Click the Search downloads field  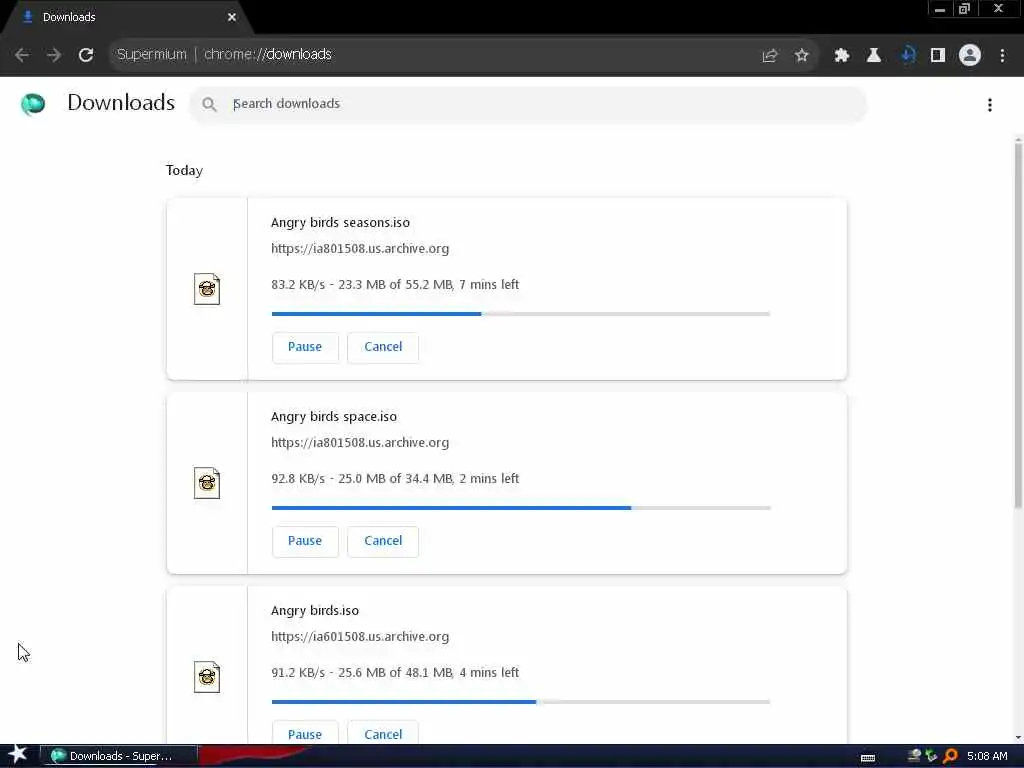point(528,104)
